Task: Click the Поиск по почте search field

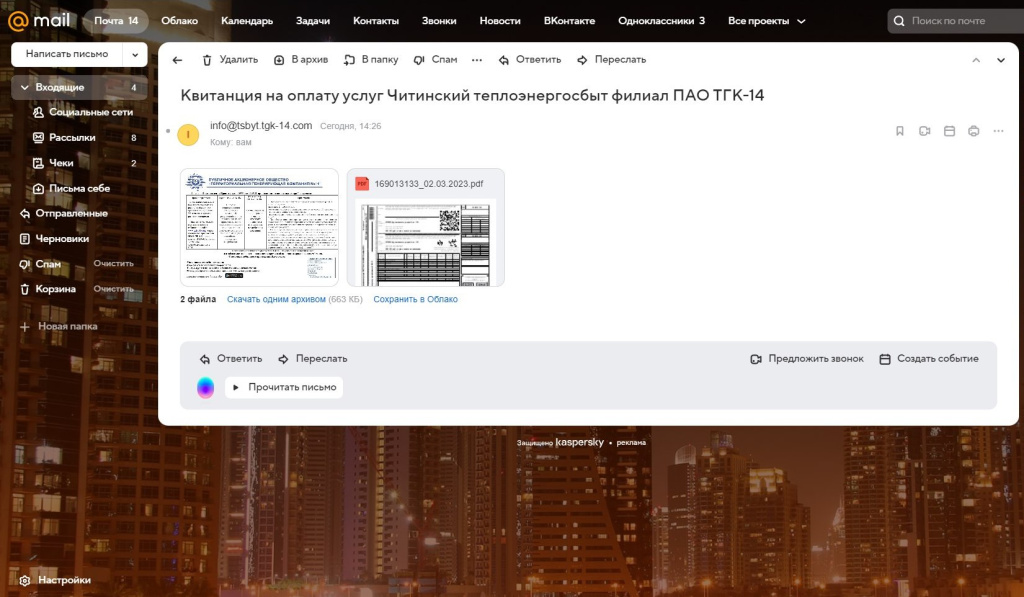Action: [955, 21]
